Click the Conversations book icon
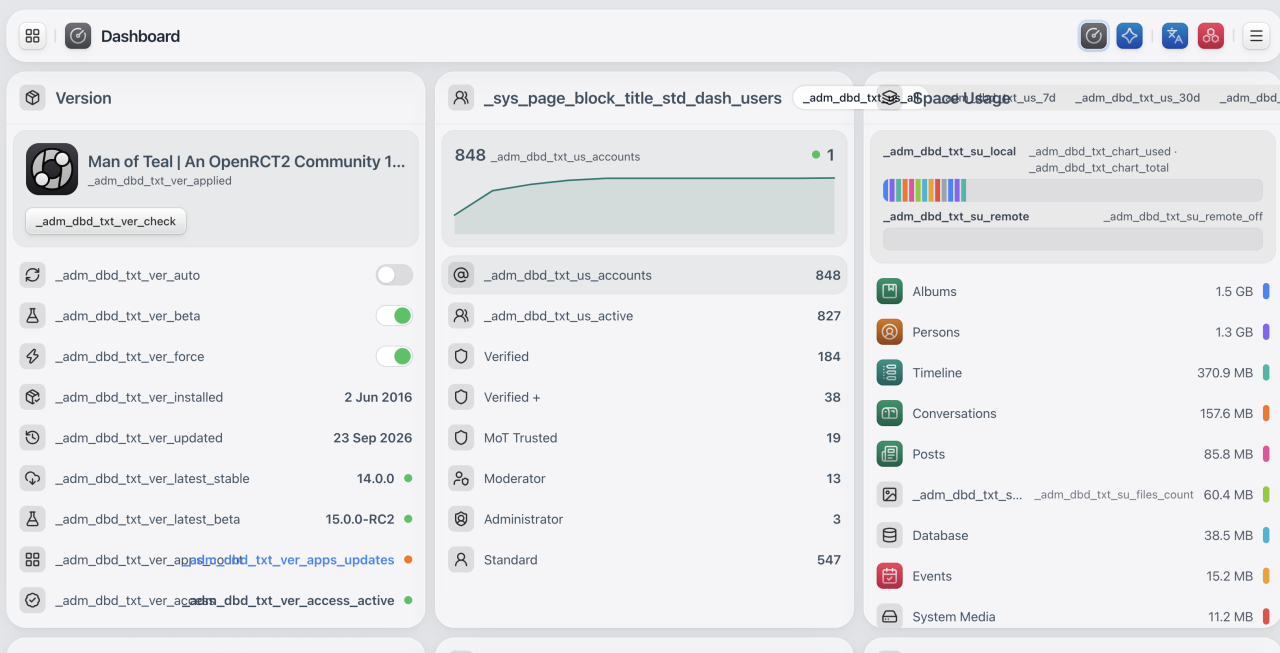Viewport: 1280px width, 653px height. coord(890,413)
